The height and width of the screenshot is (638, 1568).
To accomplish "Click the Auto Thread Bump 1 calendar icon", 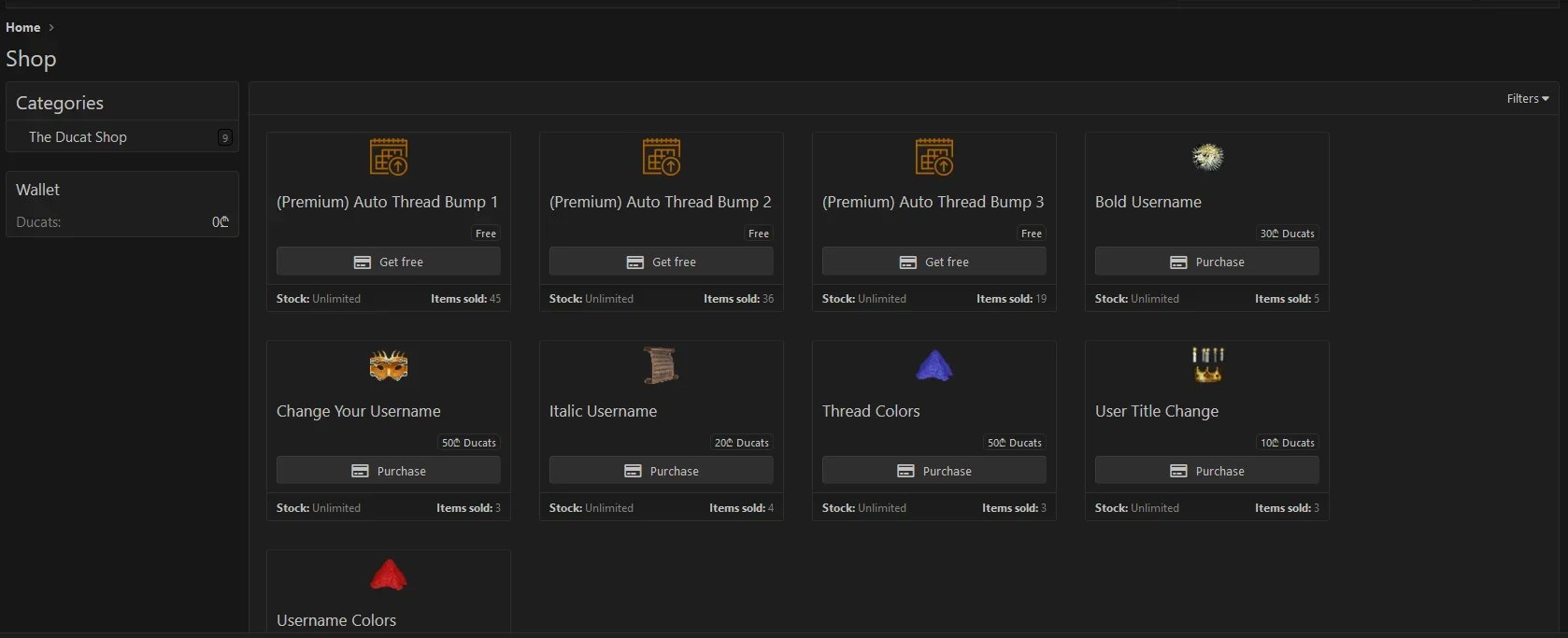I will pyautogui.click(x=389, y=157).
